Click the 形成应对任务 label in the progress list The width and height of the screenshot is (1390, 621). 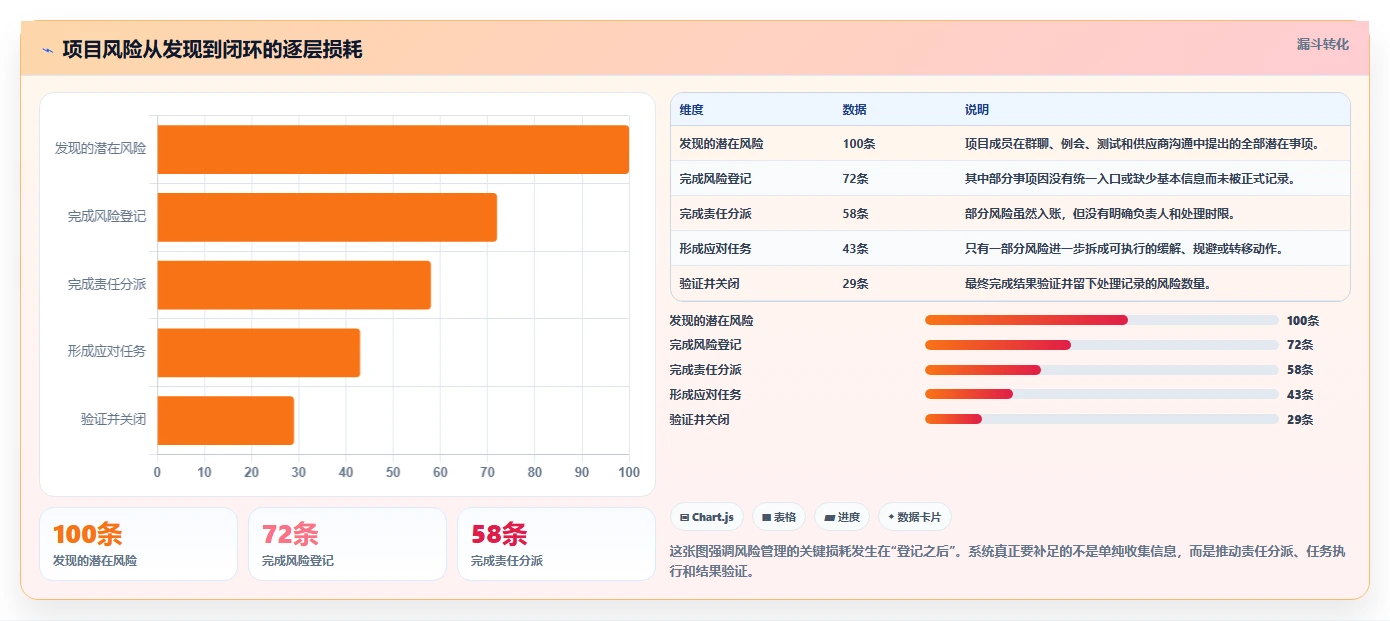705,395
